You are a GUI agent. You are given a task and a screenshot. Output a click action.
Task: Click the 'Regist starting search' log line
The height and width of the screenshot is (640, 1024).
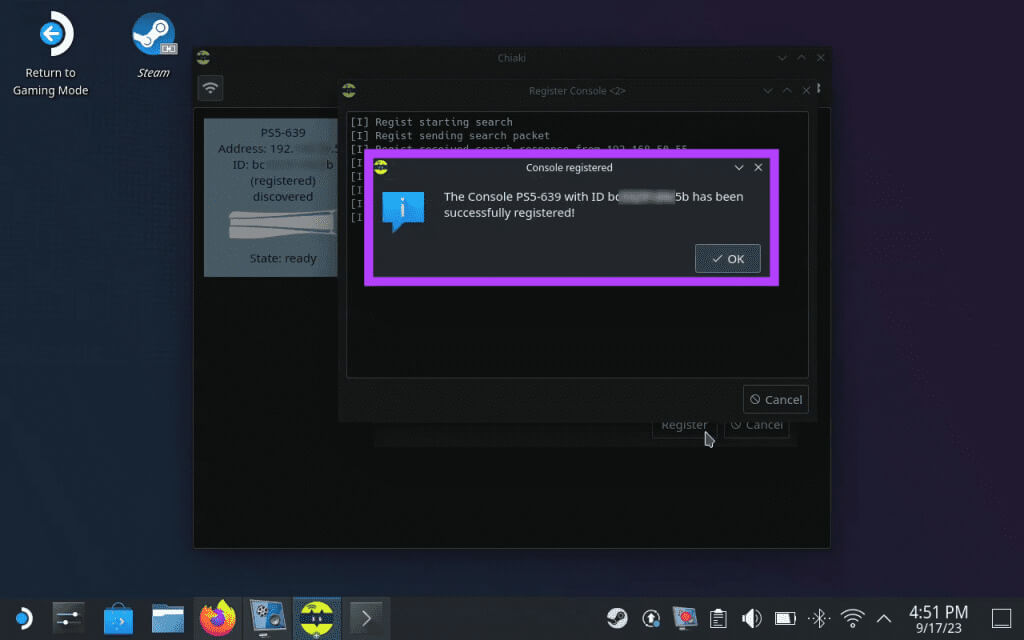click(432, 122)
